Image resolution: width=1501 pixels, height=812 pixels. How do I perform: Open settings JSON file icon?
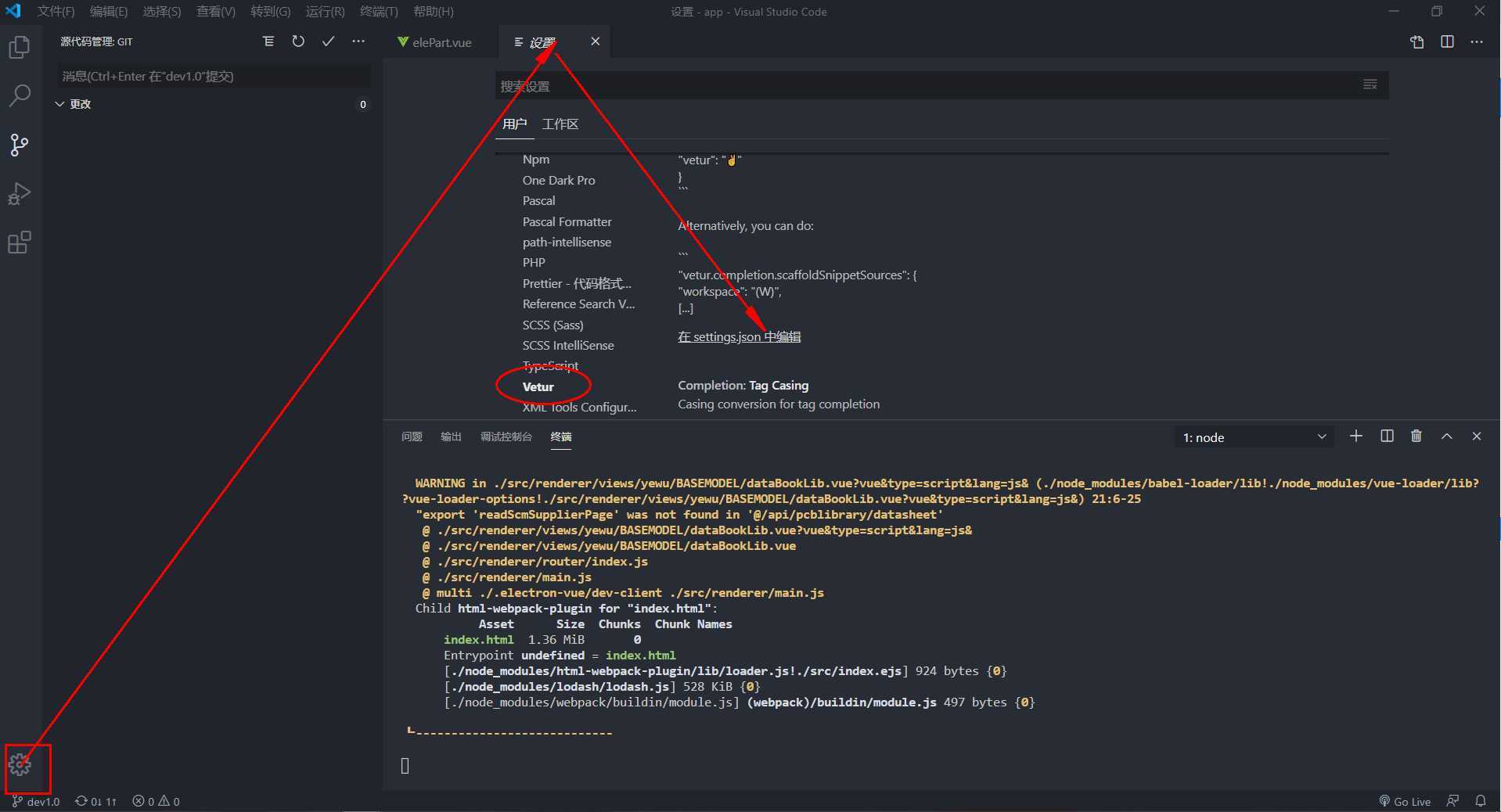pyautogui.click(x=1417, y=41)
